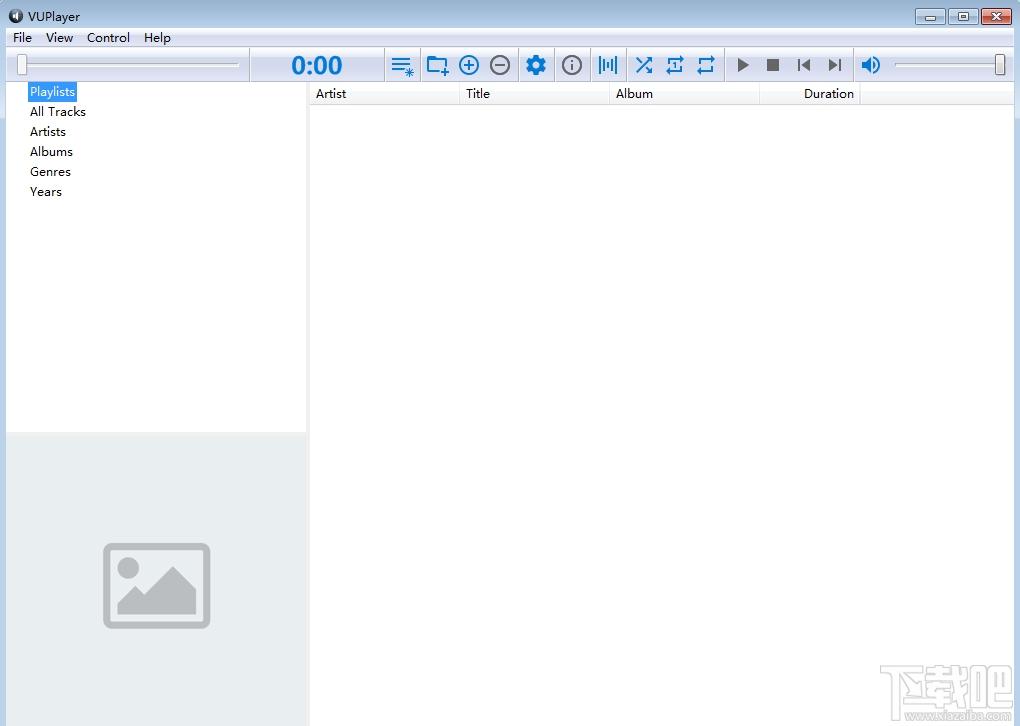This screenshot has width=1020, height=726.
Task: Open the Help menu
Action: 157,38
